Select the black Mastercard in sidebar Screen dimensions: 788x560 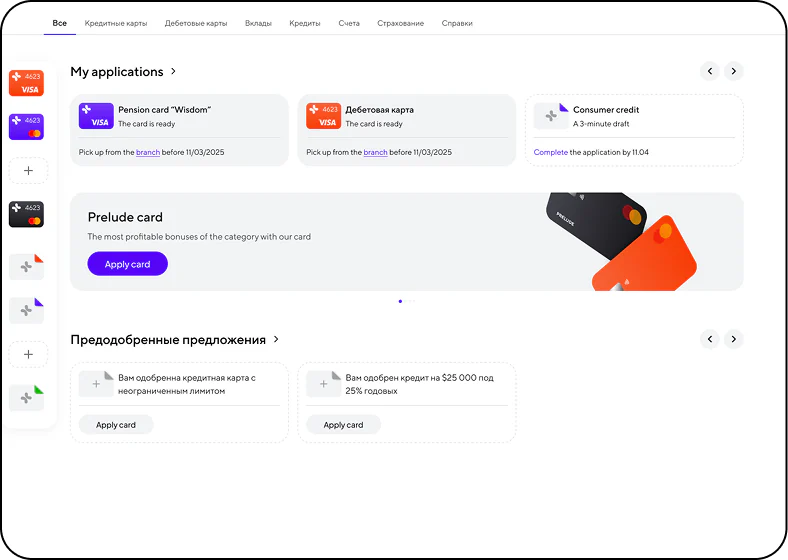(27, 214)
